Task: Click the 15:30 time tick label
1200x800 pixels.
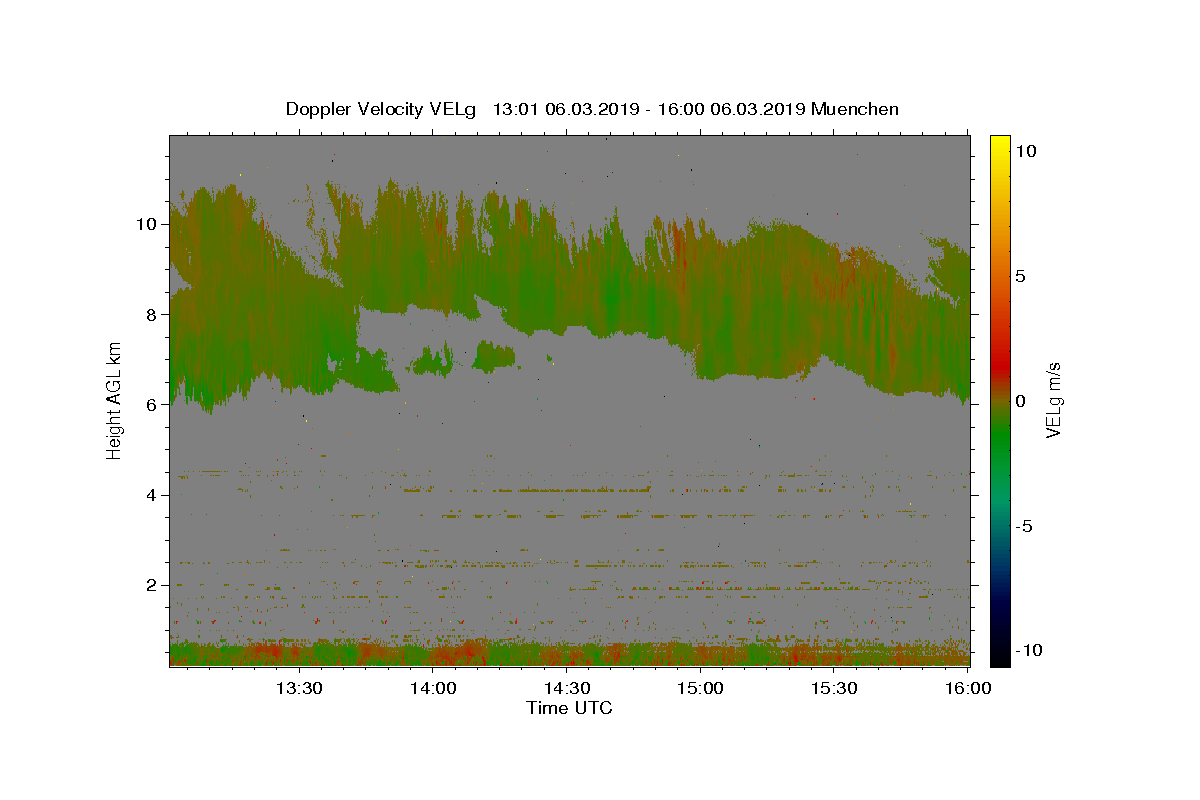Action: coord(834,688)
